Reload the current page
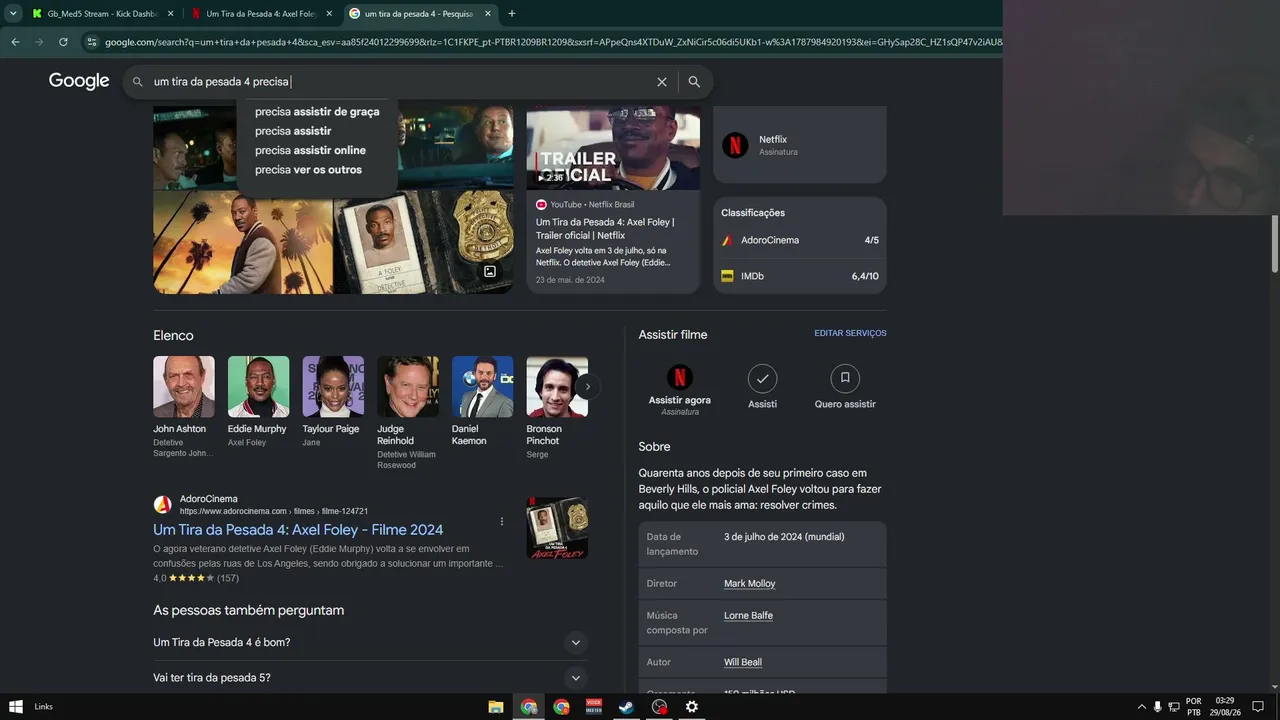 tap(63, 42)
